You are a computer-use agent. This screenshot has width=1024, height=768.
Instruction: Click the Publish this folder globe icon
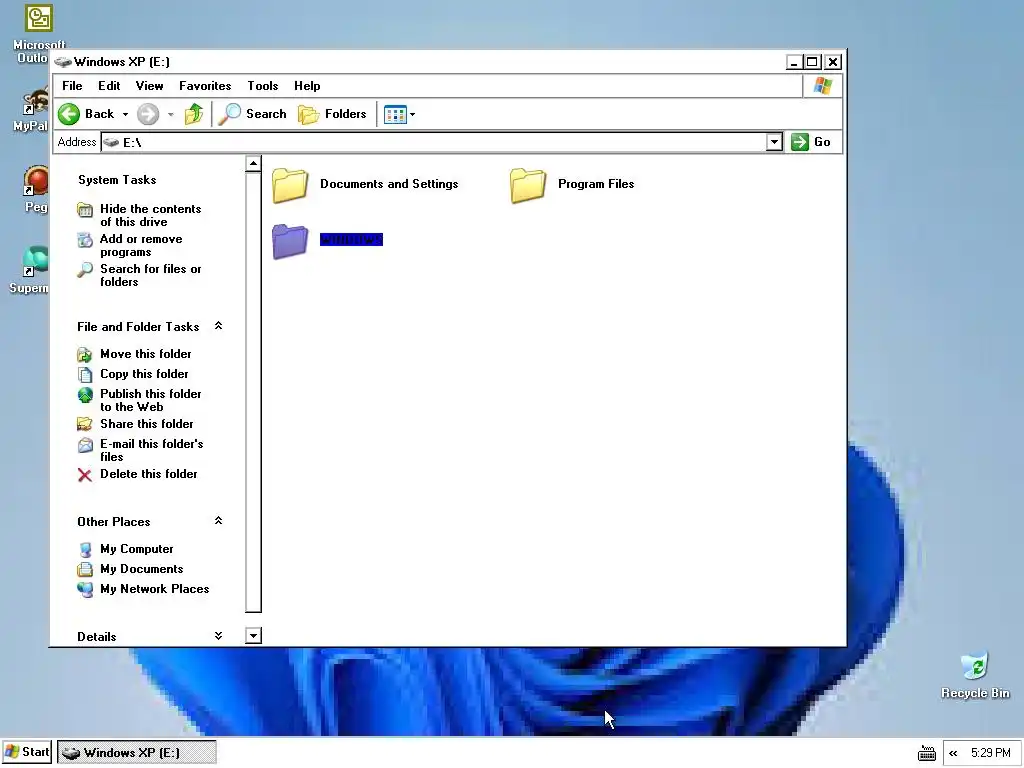click(x=85, y=394)
